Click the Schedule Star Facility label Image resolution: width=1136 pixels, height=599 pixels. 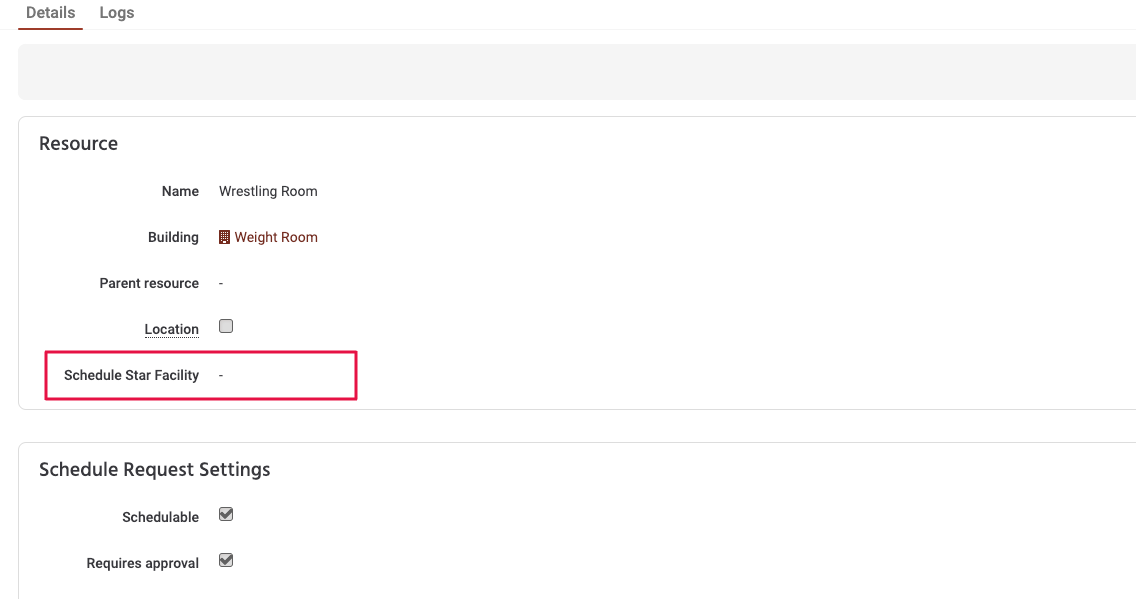[x=131, y=375]
